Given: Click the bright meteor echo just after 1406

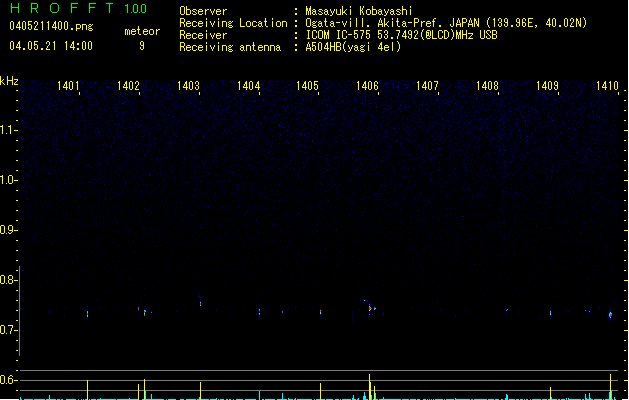Looking at the screenshot, I should tap(370, 308).
